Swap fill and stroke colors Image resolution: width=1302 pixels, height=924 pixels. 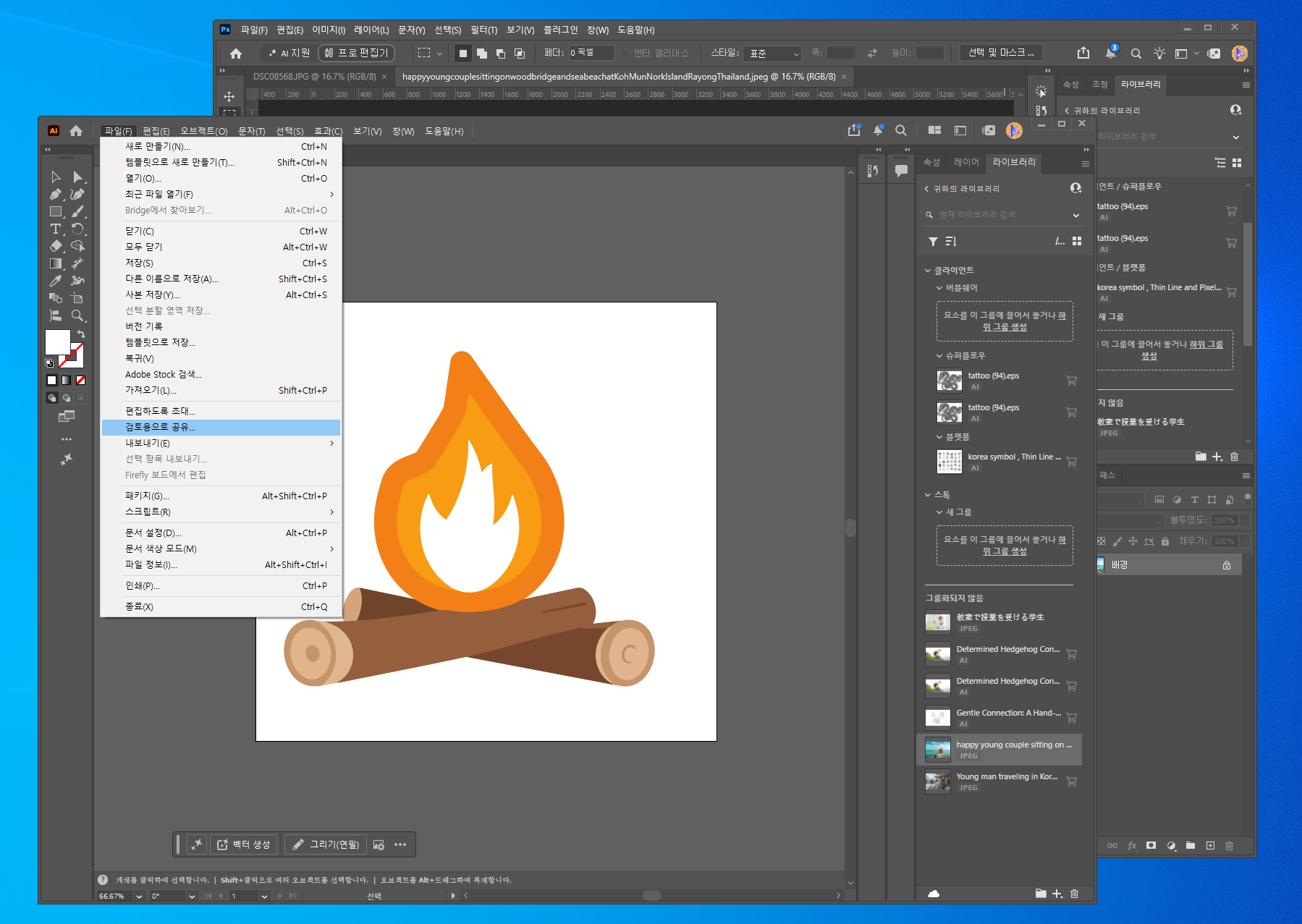(81, 334)
